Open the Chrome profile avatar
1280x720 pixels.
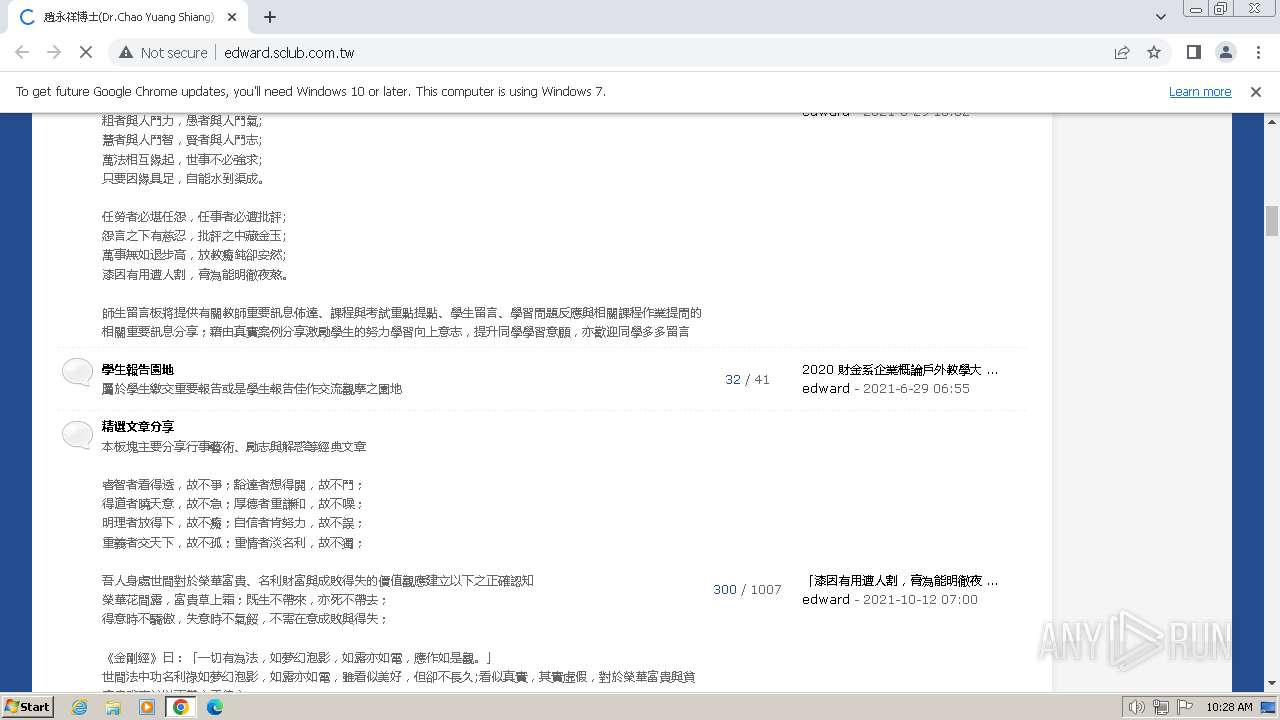click(x=1225, y=52)
